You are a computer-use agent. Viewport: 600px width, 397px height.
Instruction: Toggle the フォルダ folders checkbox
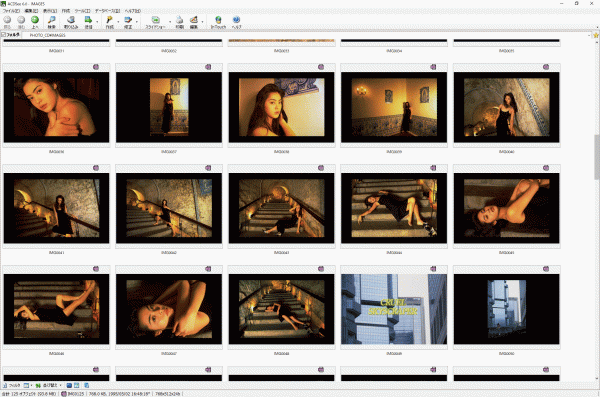(3, 35)
